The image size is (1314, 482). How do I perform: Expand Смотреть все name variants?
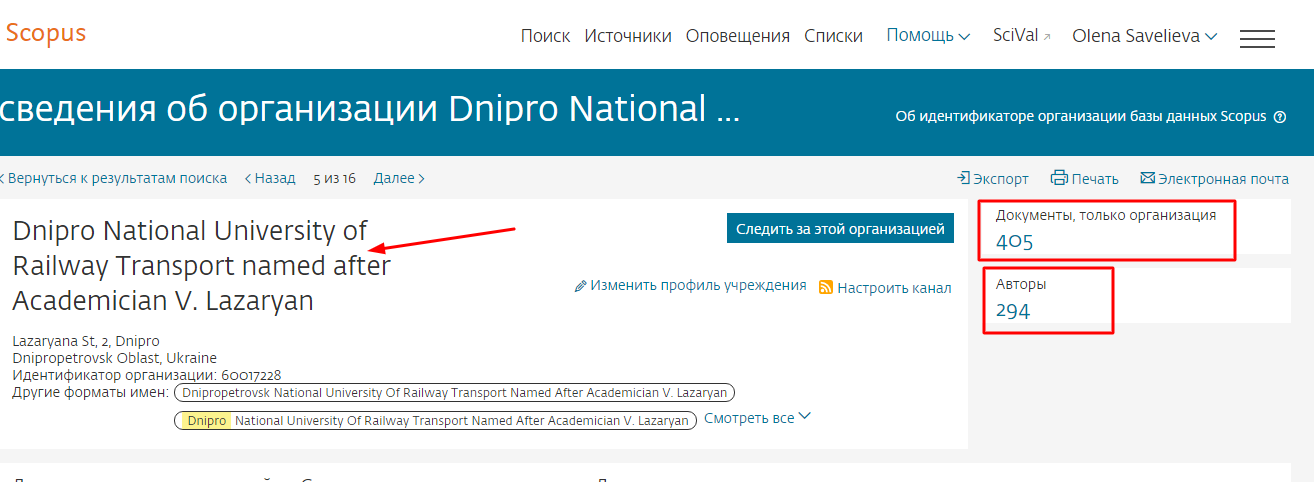coord(758,417)
